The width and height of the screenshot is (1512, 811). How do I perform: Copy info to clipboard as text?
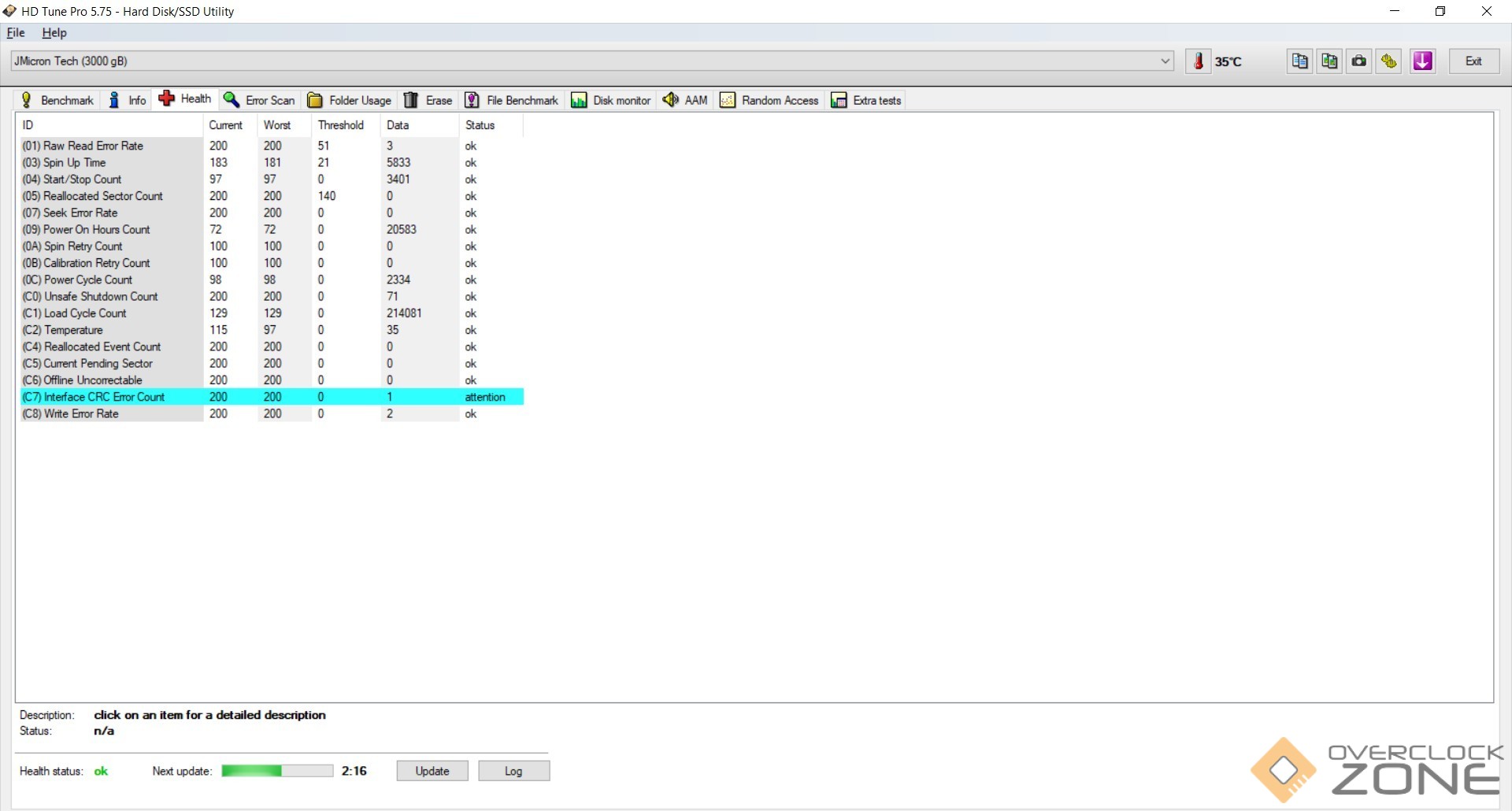(1300, 61)
